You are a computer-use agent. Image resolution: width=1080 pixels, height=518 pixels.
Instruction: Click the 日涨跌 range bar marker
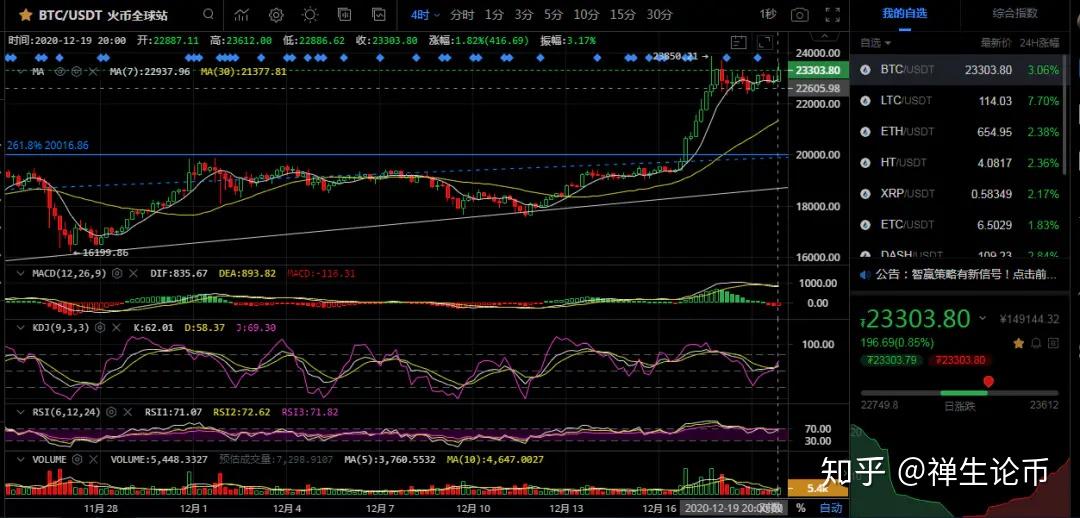988,382
